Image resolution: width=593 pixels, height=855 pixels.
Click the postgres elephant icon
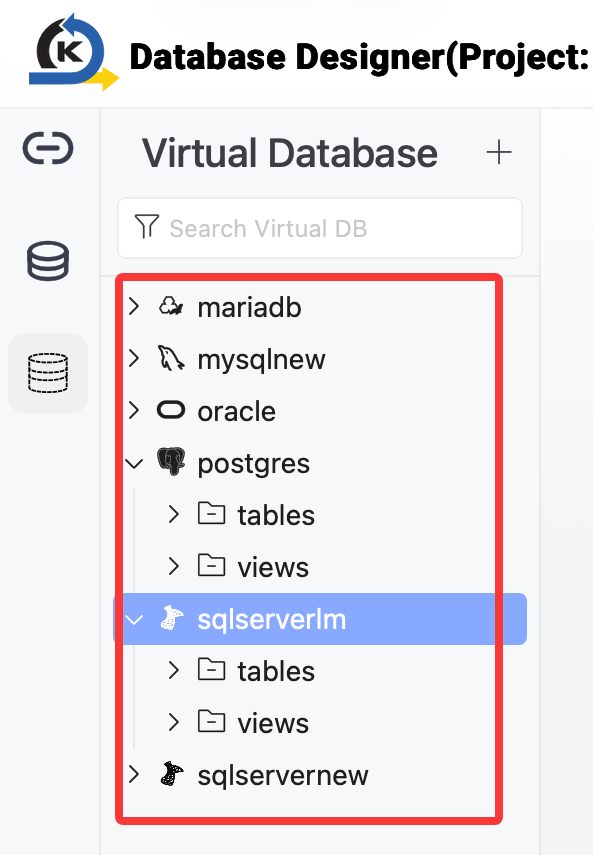tap(171, 462)
